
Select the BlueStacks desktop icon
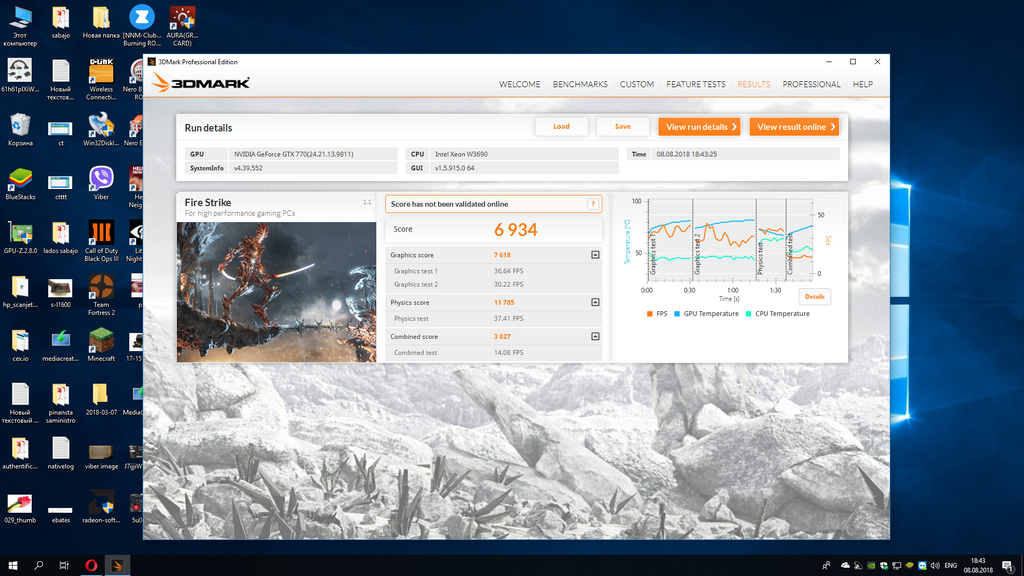20,183
